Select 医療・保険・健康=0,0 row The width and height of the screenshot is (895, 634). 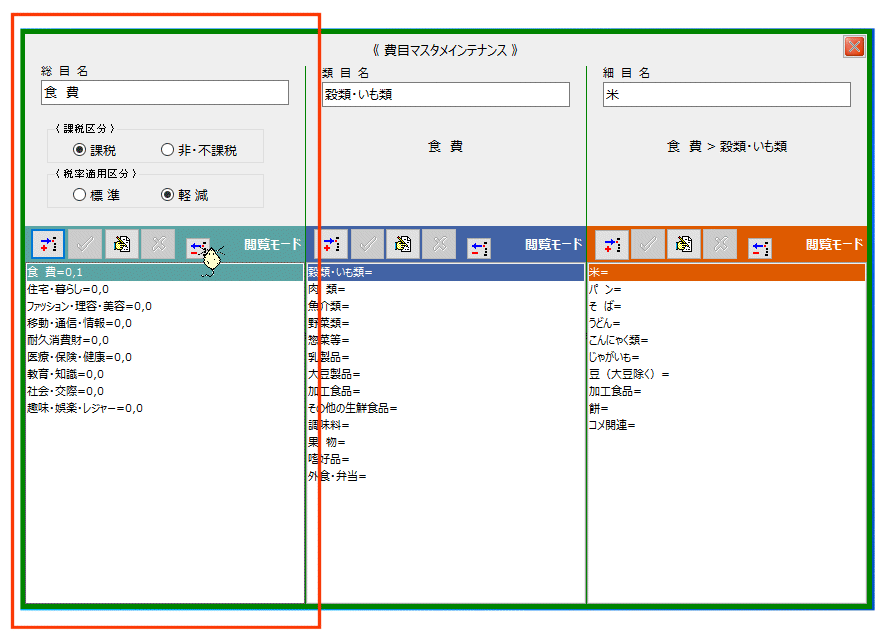(164, 357)
